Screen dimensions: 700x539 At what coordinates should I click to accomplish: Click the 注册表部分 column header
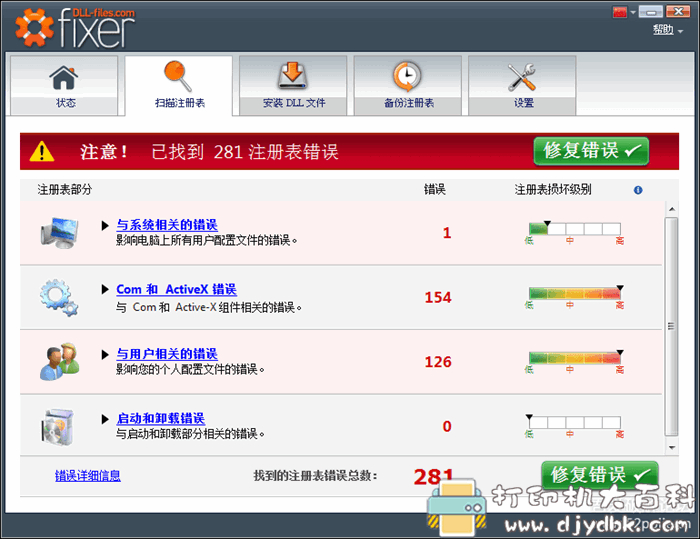(x=64, y=189)
